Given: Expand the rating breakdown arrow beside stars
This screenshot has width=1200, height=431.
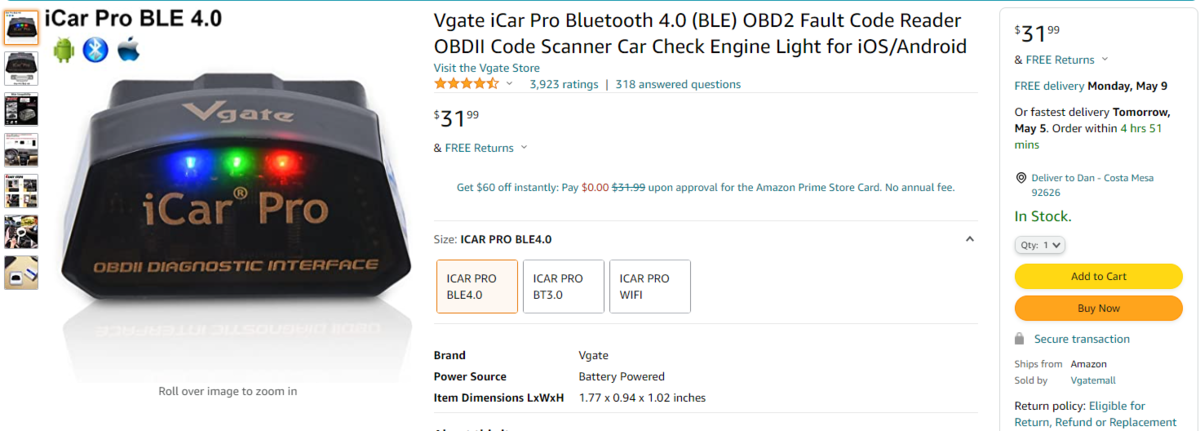Looking at the screenshot, I should pyautogui.click(x=510, y=84).
